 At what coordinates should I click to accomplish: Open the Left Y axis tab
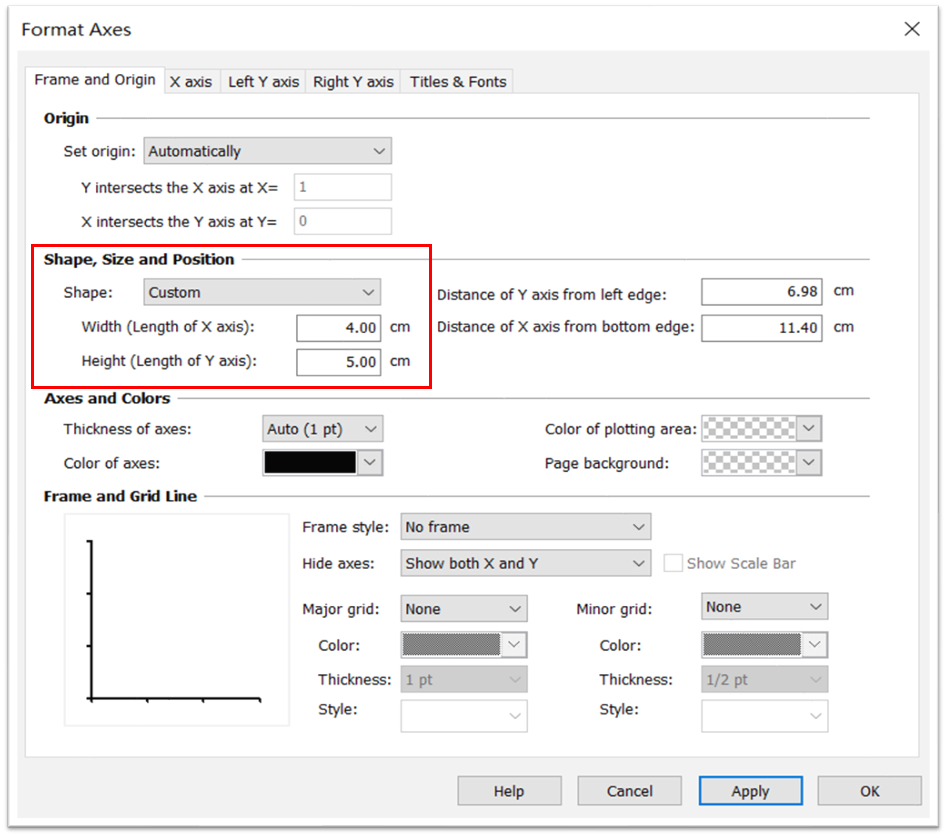tap(263, 82)
